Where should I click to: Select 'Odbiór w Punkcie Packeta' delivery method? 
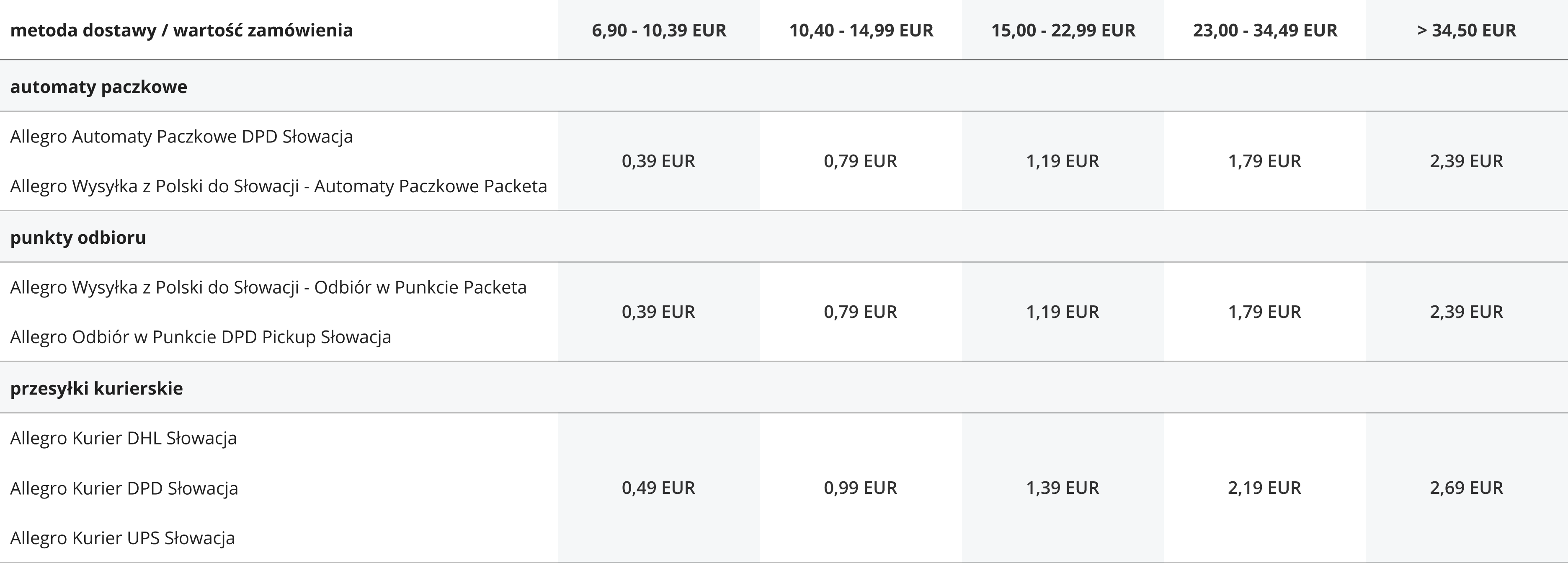click(x=268, y=287)
